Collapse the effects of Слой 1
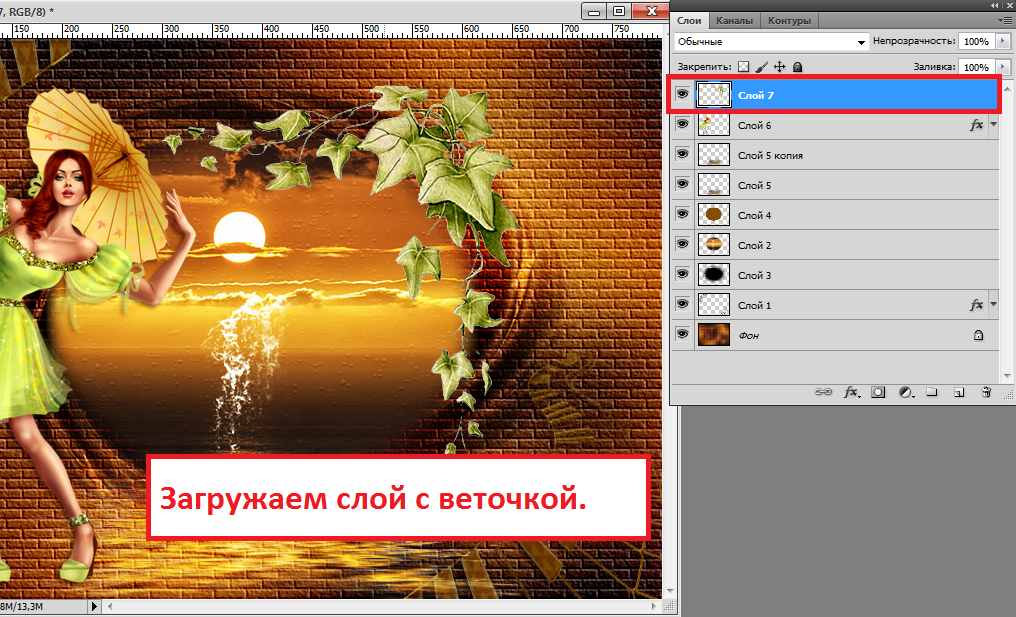 (993, 305)
